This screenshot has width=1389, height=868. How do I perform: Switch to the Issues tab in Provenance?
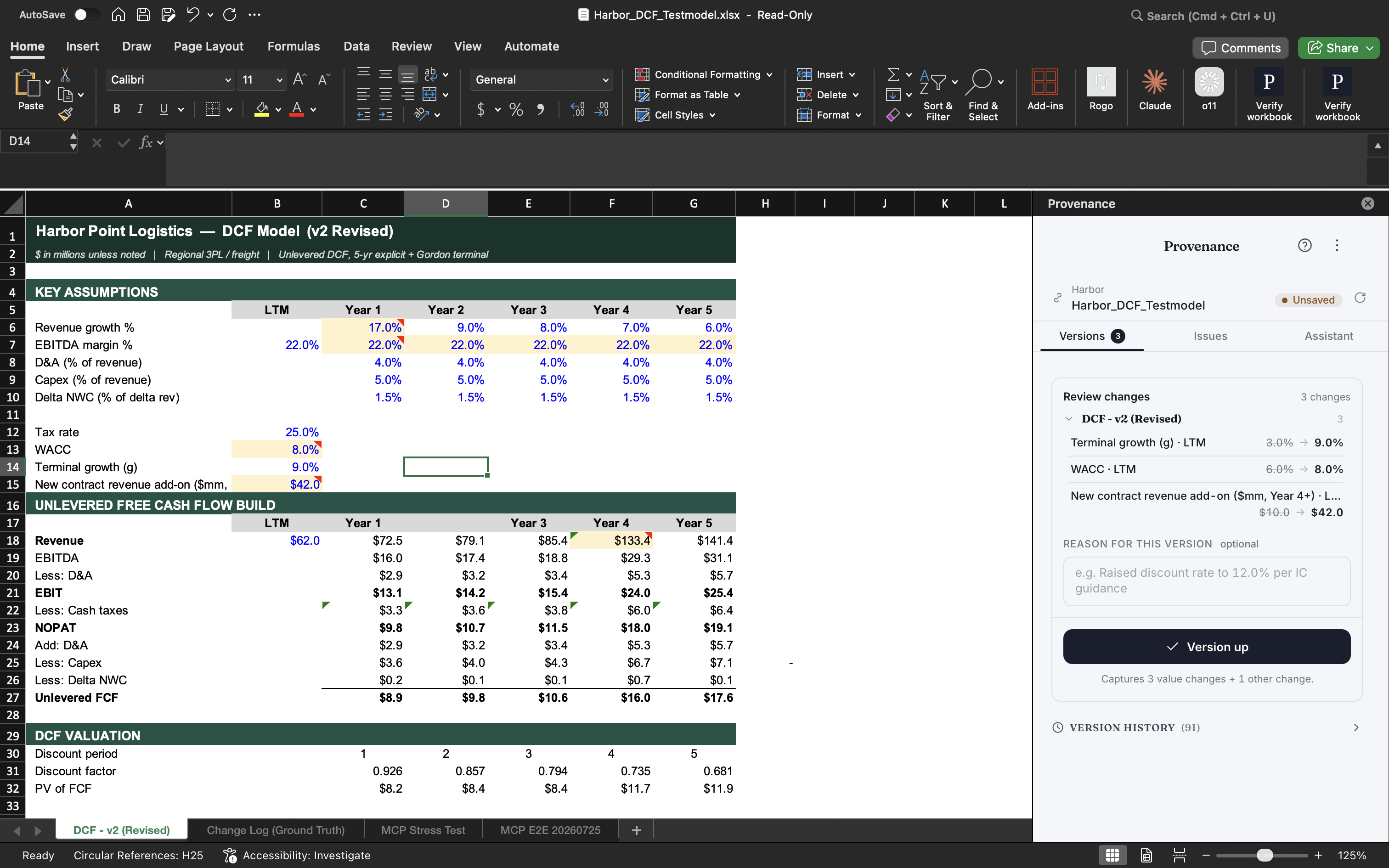click(1210, 336)
